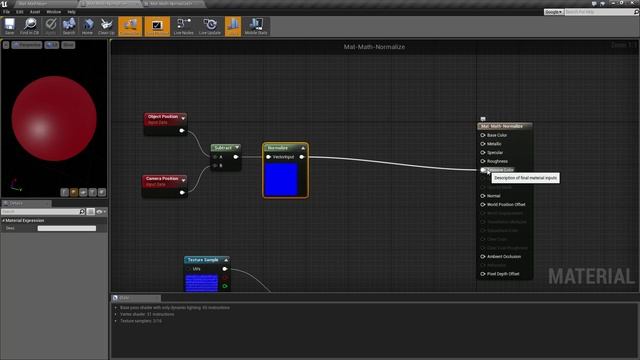Toggle the Connectors toolbar button

click(x=130, y=26)
